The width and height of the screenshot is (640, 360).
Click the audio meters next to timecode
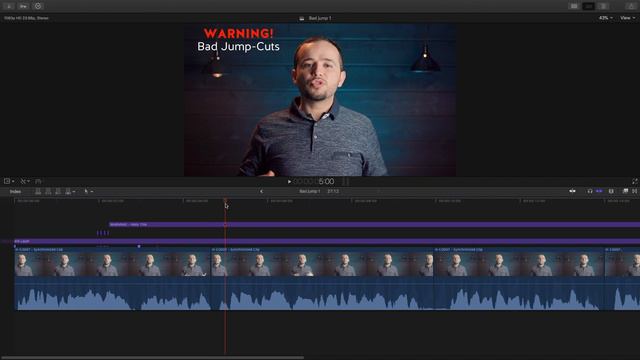(346, 182)
